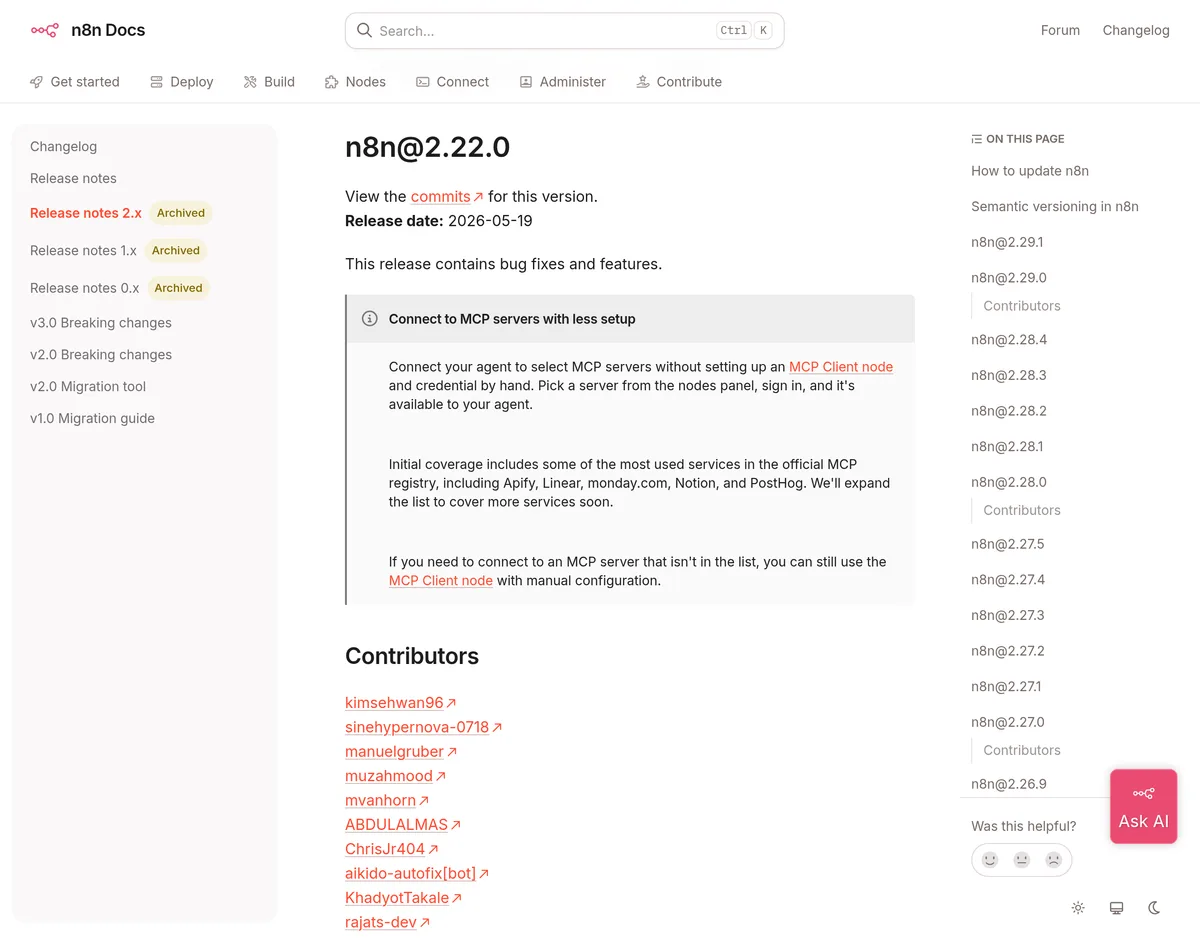Jump to Semantic versioning in n8n

pyautogui.click(x=1055, y=207)
